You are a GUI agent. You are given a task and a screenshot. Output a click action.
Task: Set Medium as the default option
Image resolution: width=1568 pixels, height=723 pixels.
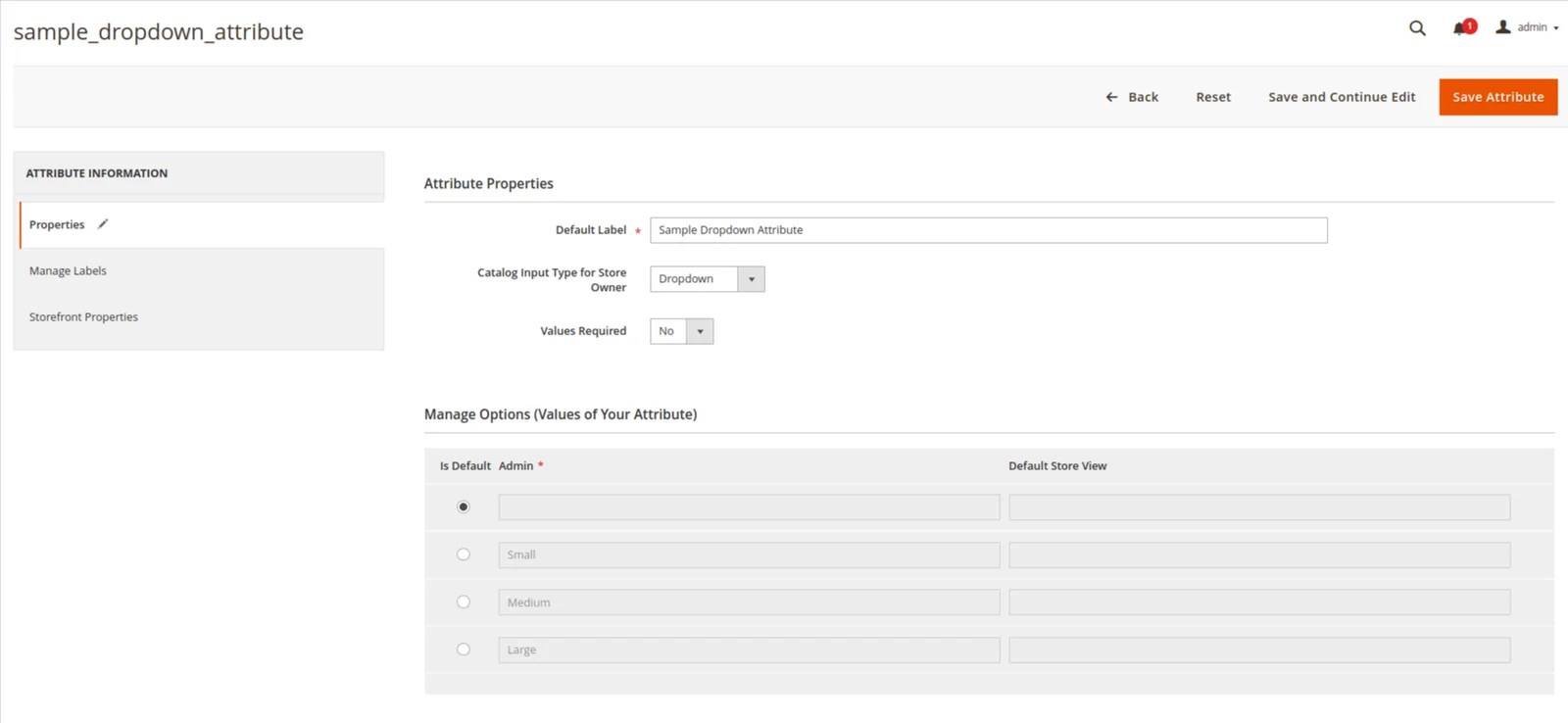pos(464,602)
